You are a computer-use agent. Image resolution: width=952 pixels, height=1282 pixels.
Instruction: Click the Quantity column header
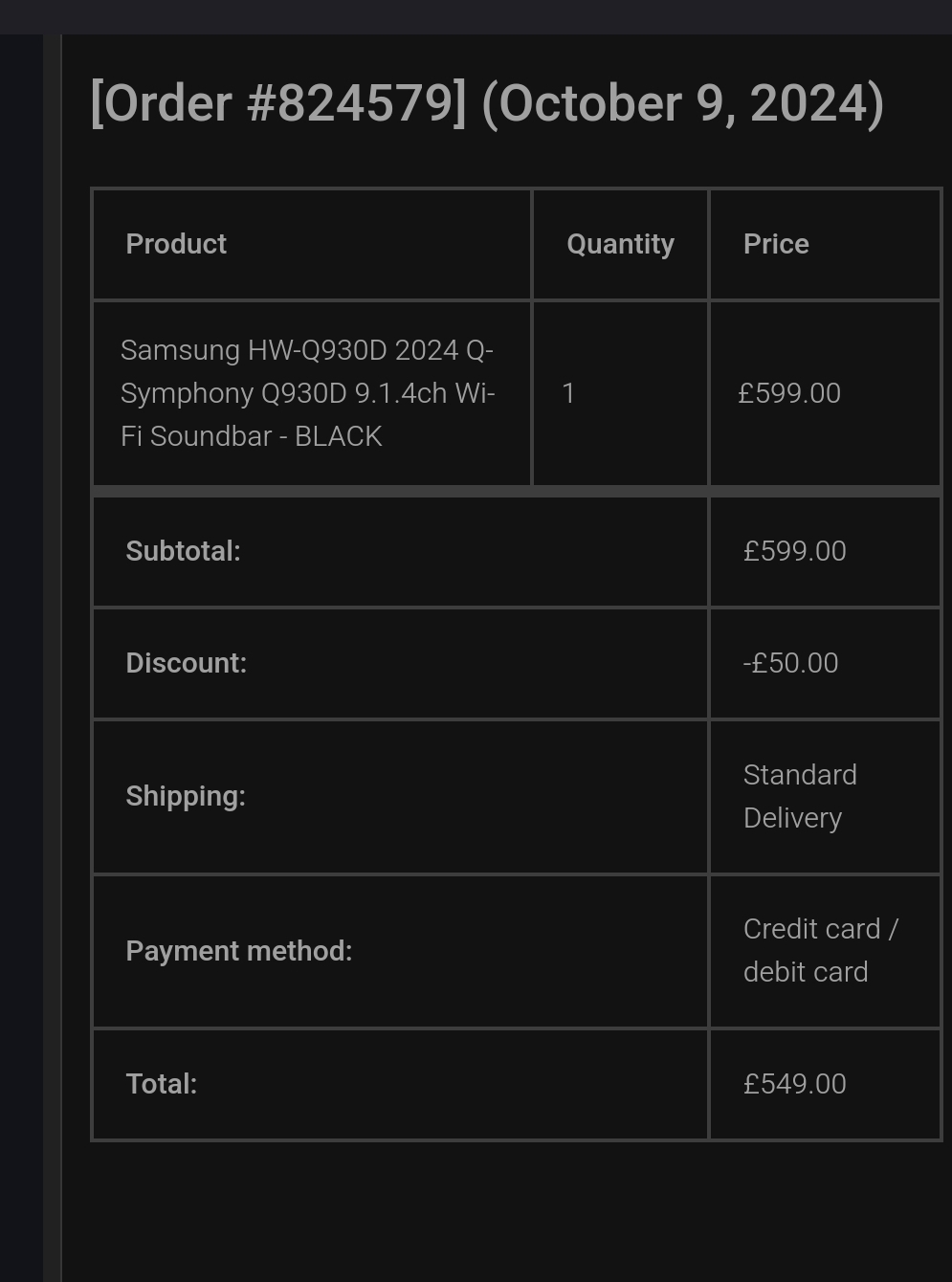tap(620, 244)
